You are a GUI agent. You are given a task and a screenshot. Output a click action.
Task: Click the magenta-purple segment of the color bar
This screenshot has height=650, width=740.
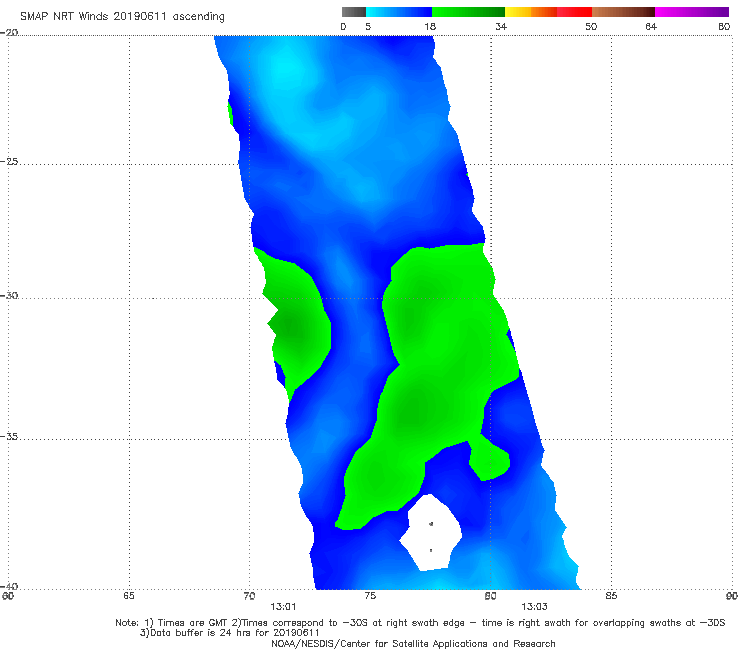pyautogui.click(x=692, y=12)
